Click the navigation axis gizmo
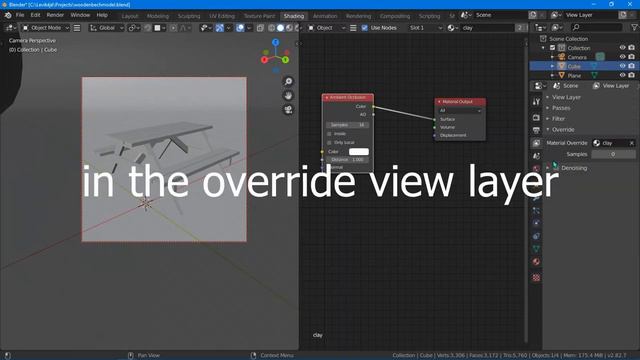The image size is (640, 360). [276, 56]
